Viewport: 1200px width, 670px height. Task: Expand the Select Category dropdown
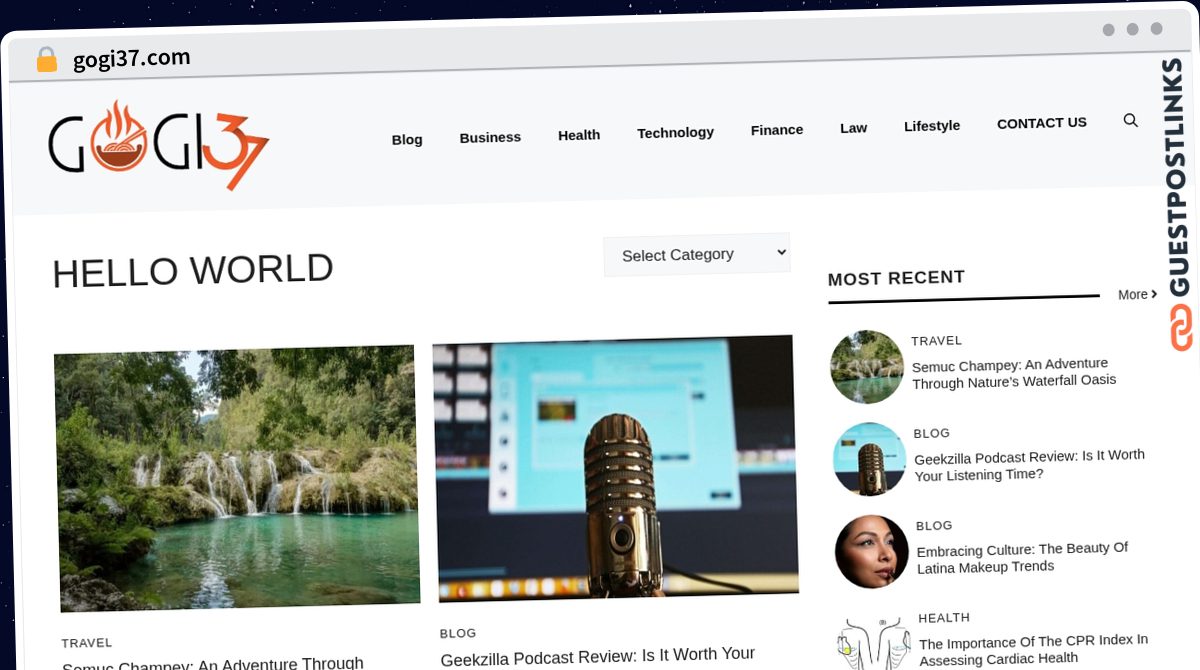(697, 254)
